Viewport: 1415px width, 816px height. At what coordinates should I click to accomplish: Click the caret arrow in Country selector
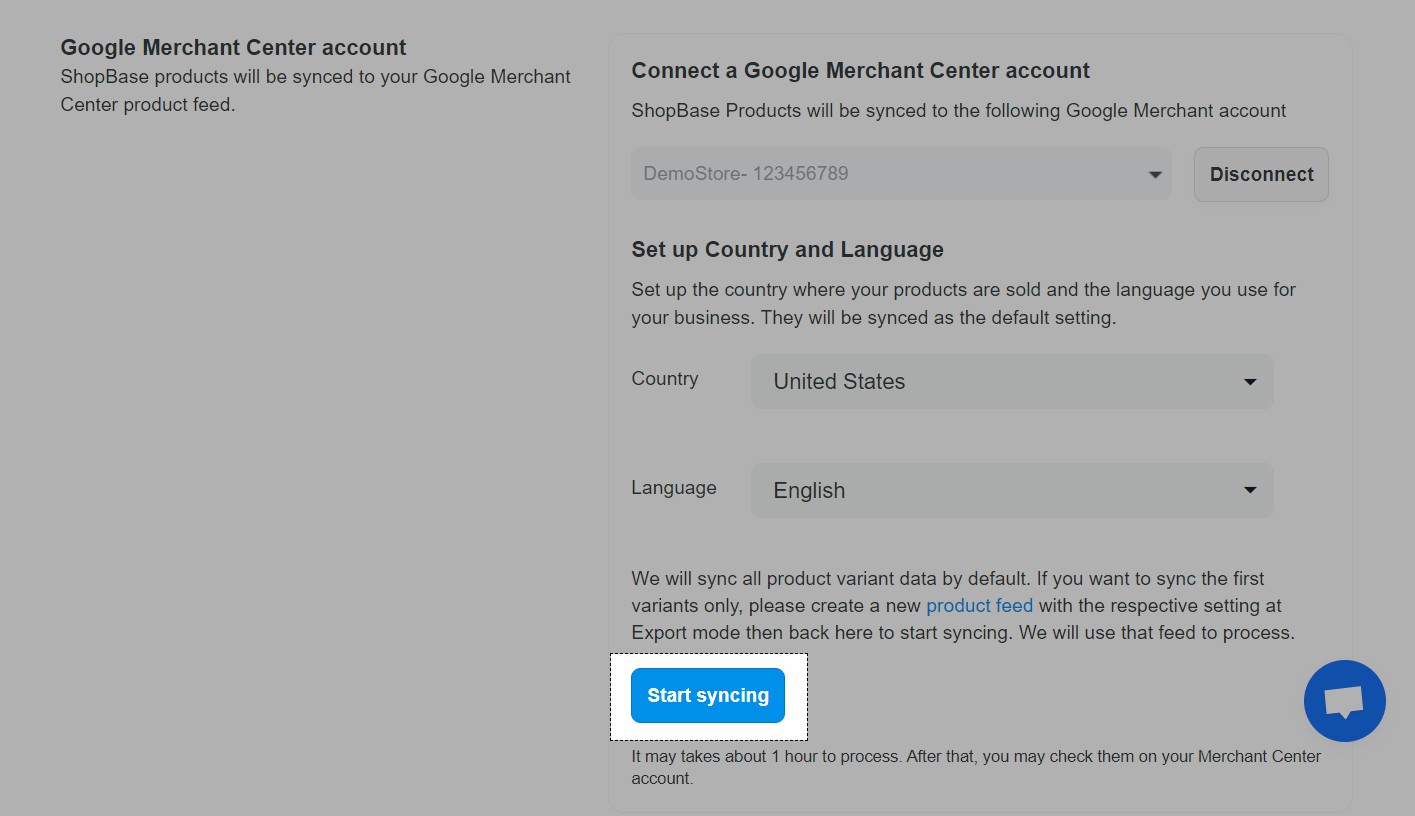1249,382
